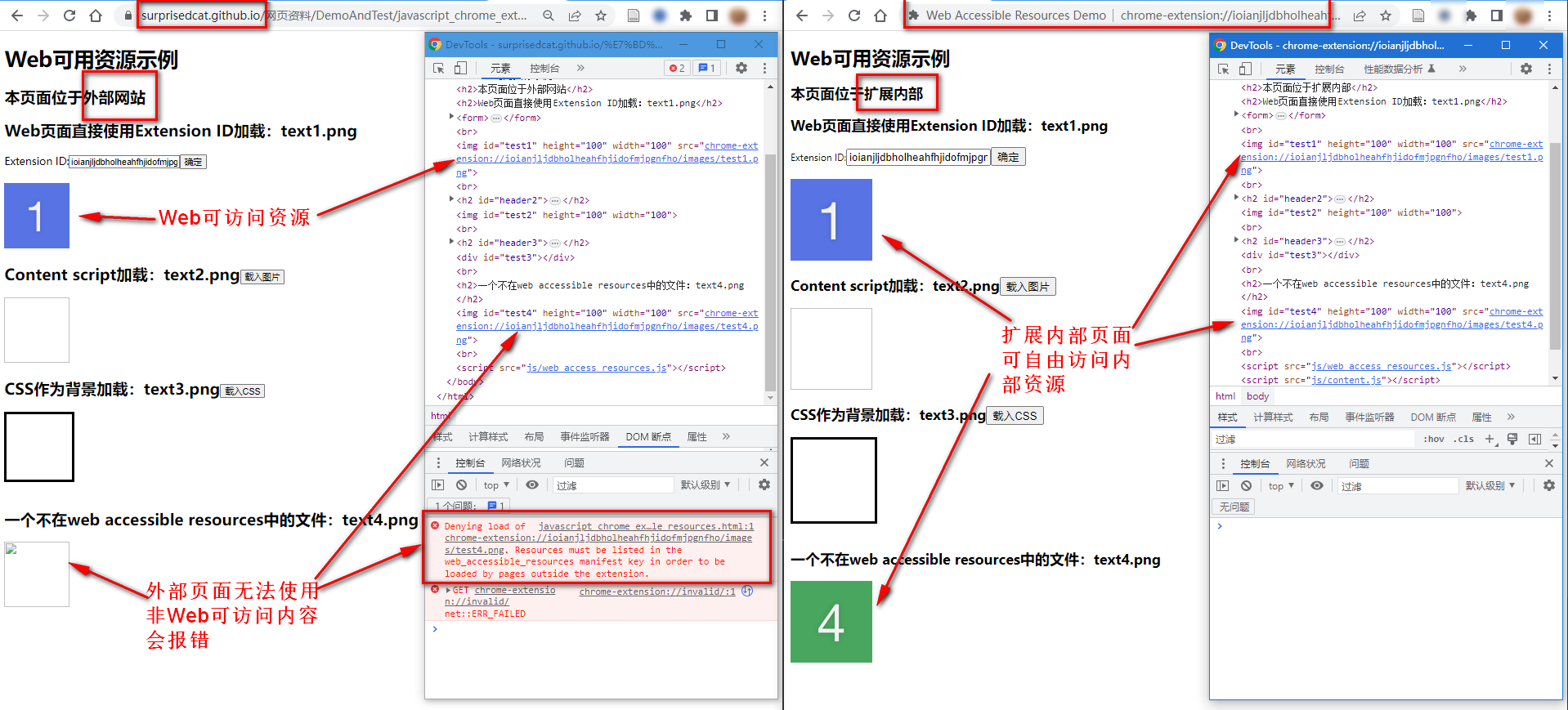Toggle computed styles sidebar in right DevTools
Viewport: 1568px width, 710px height.
click(1534, 439)
